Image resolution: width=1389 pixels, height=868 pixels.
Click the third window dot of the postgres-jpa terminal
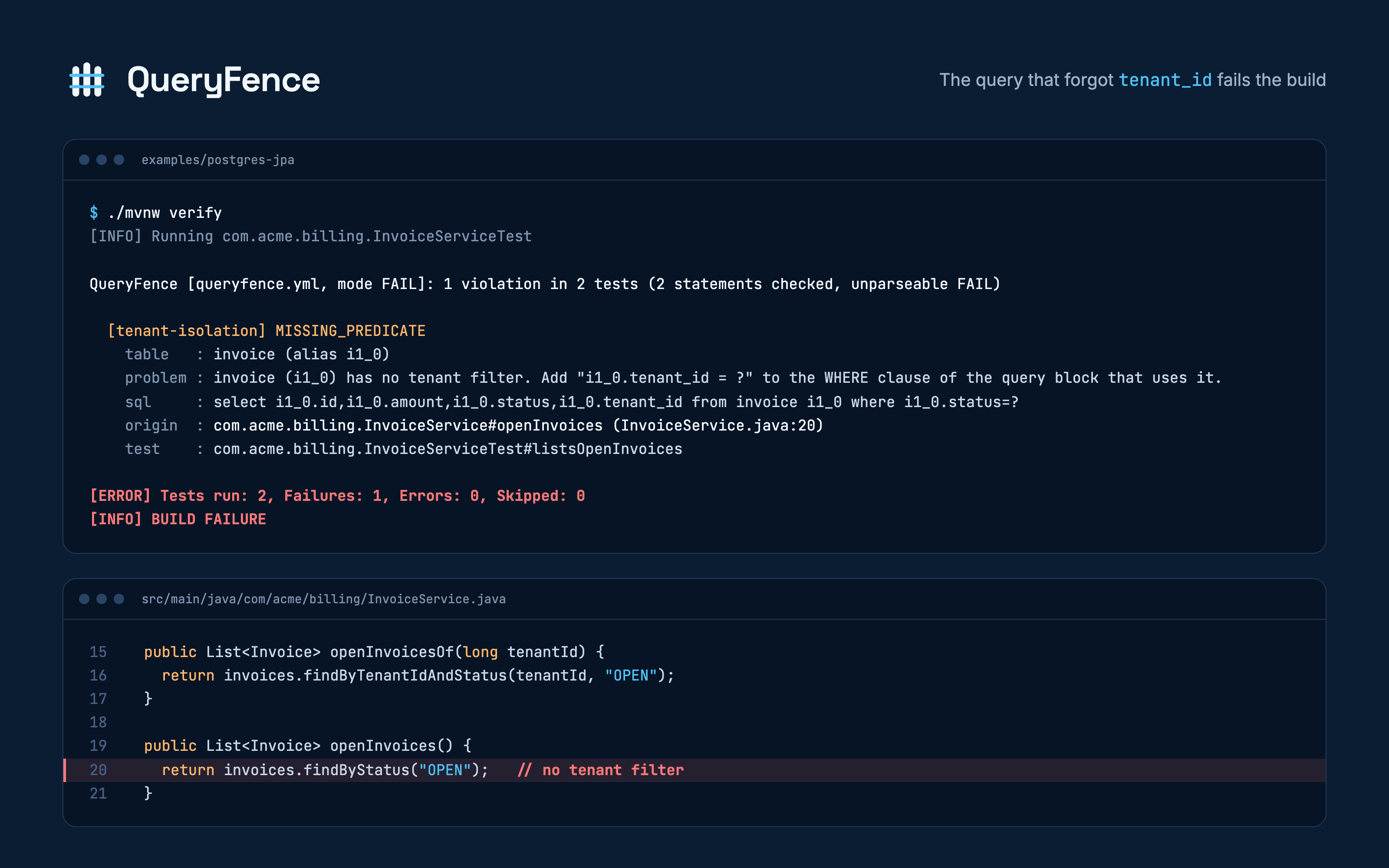[119, 160]
